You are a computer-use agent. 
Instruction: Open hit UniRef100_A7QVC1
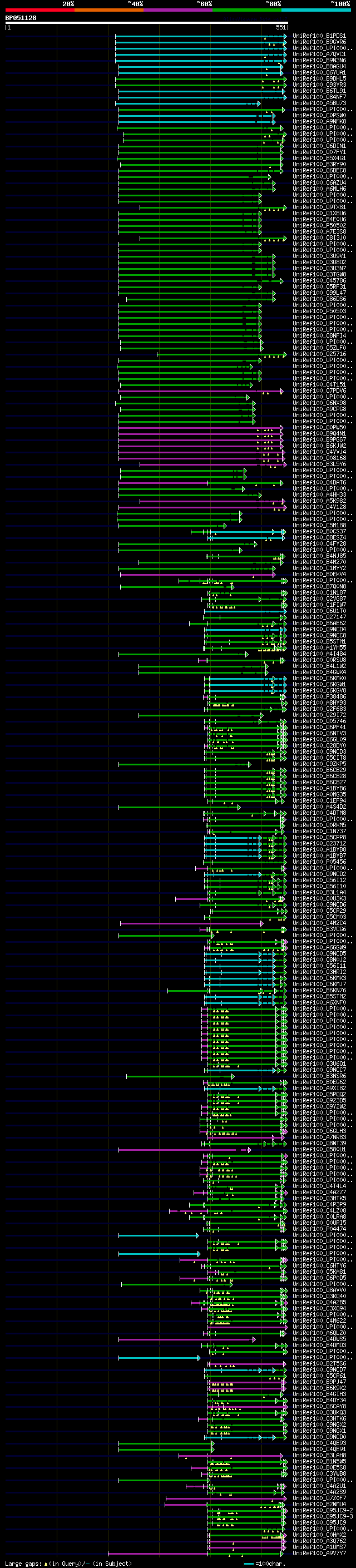coord(319,54)
